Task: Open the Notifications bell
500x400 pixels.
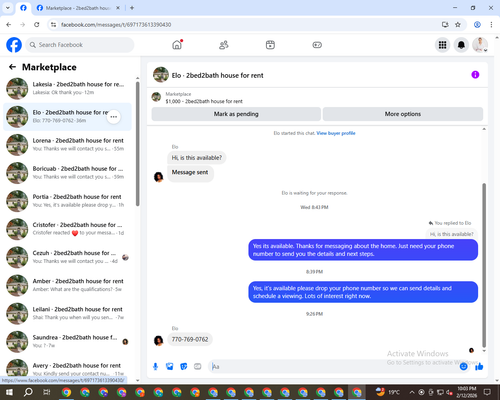Action: pos(461,45)
